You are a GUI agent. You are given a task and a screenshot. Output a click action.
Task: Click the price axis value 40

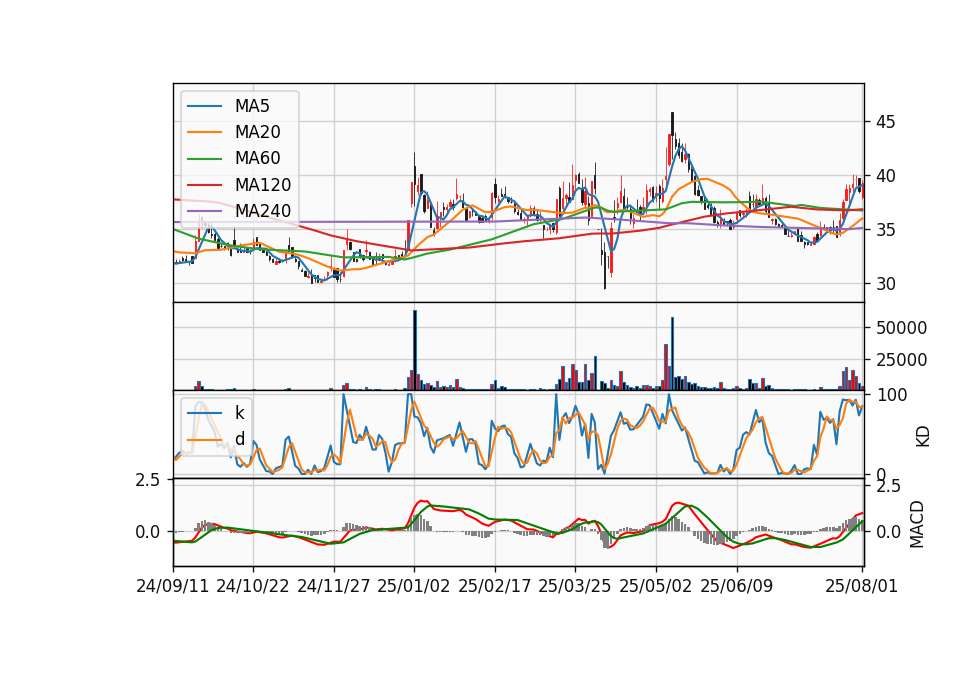(x=885, y=176)
